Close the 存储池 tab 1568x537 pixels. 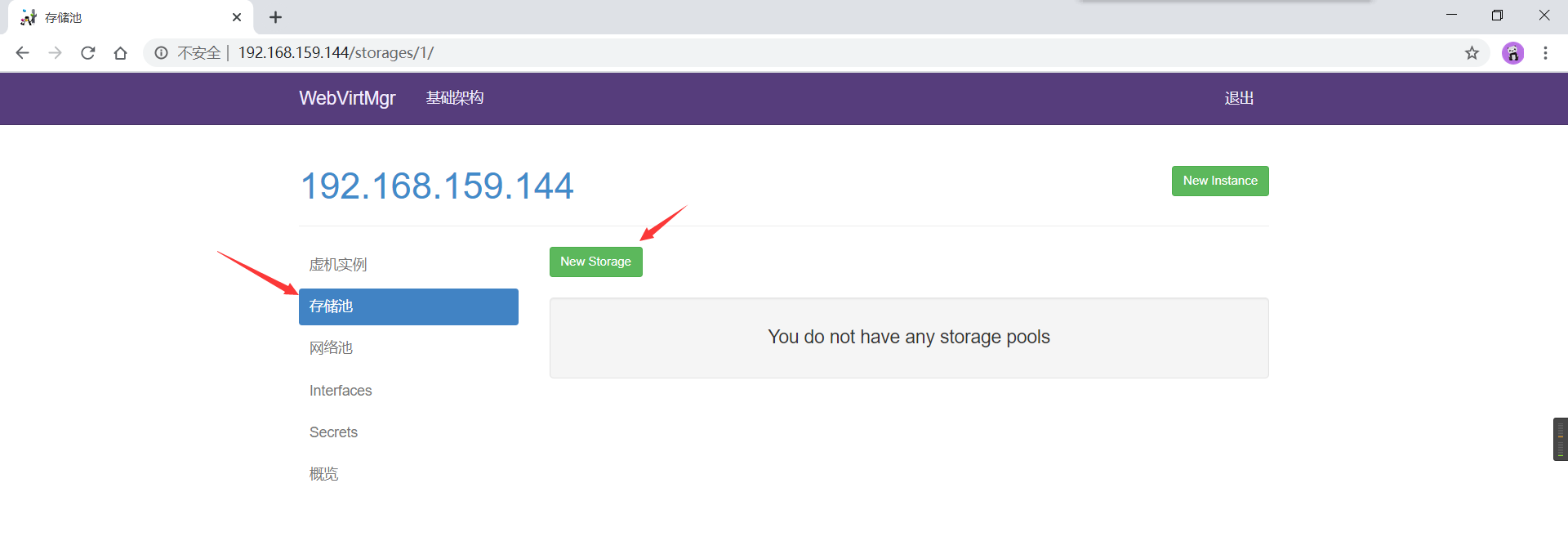tap(237, 17)
